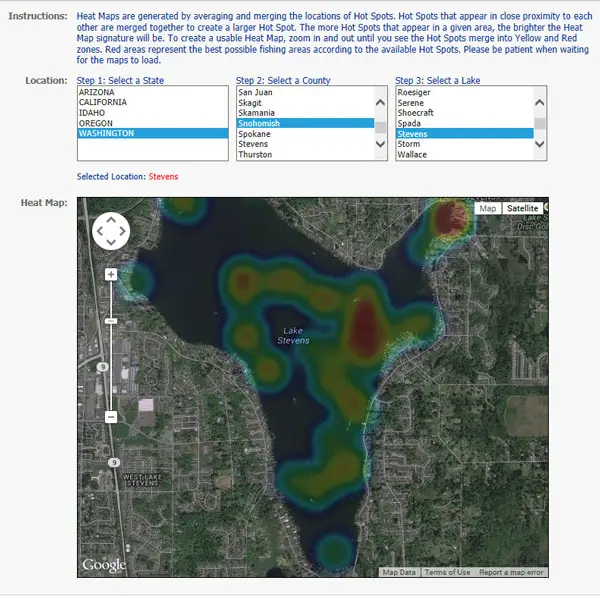Pan the map up with the top arrow

(111, 220)
